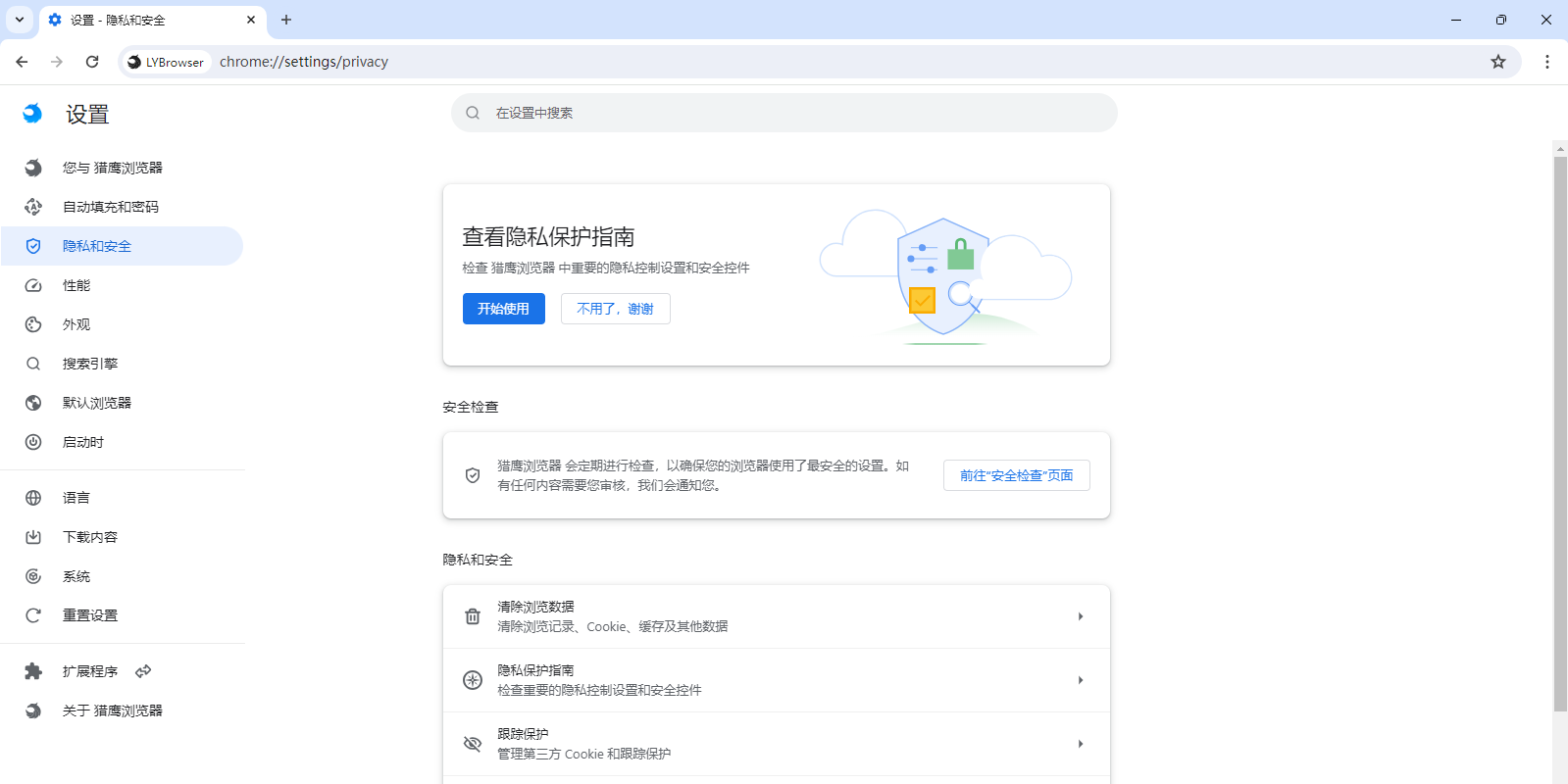Click the external link icon beside 扩展程序
The width and height of the screenshot is (1568, 784).
pos(143,671)
